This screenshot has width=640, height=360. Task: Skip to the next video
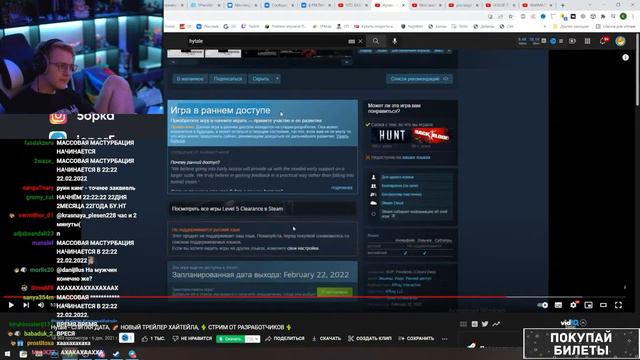[x=26, y=305]
